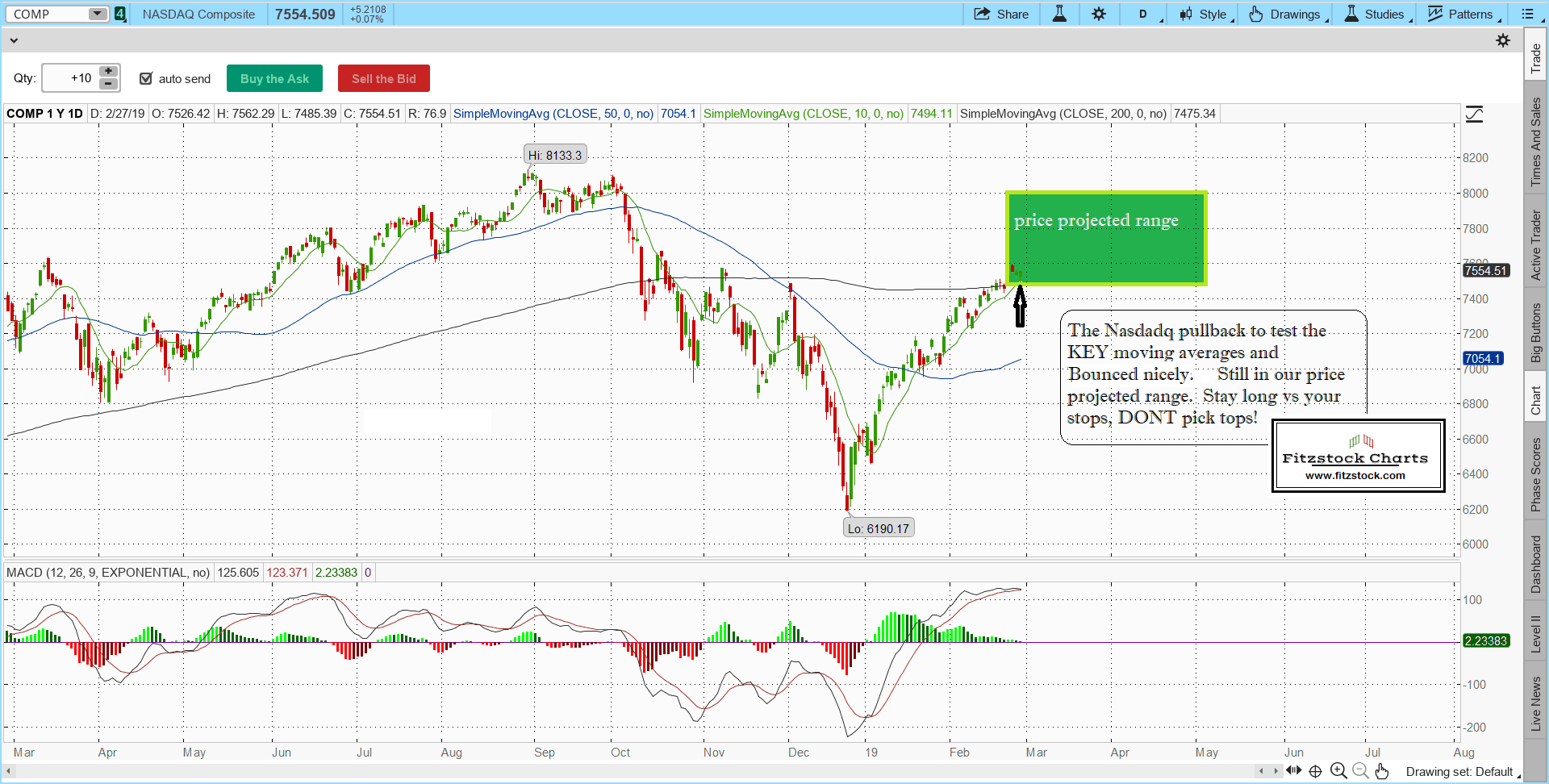Uncheck the auto send checkbox
Image resolution: width=1549 pixels, height=784 pixels.
tap(146, 78)
